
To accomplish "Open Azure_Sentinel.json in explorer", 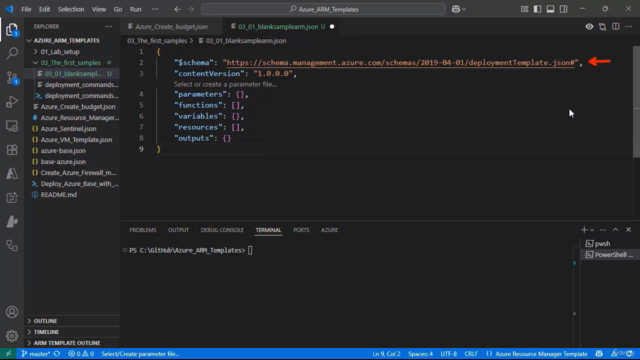I will (68, 129).
